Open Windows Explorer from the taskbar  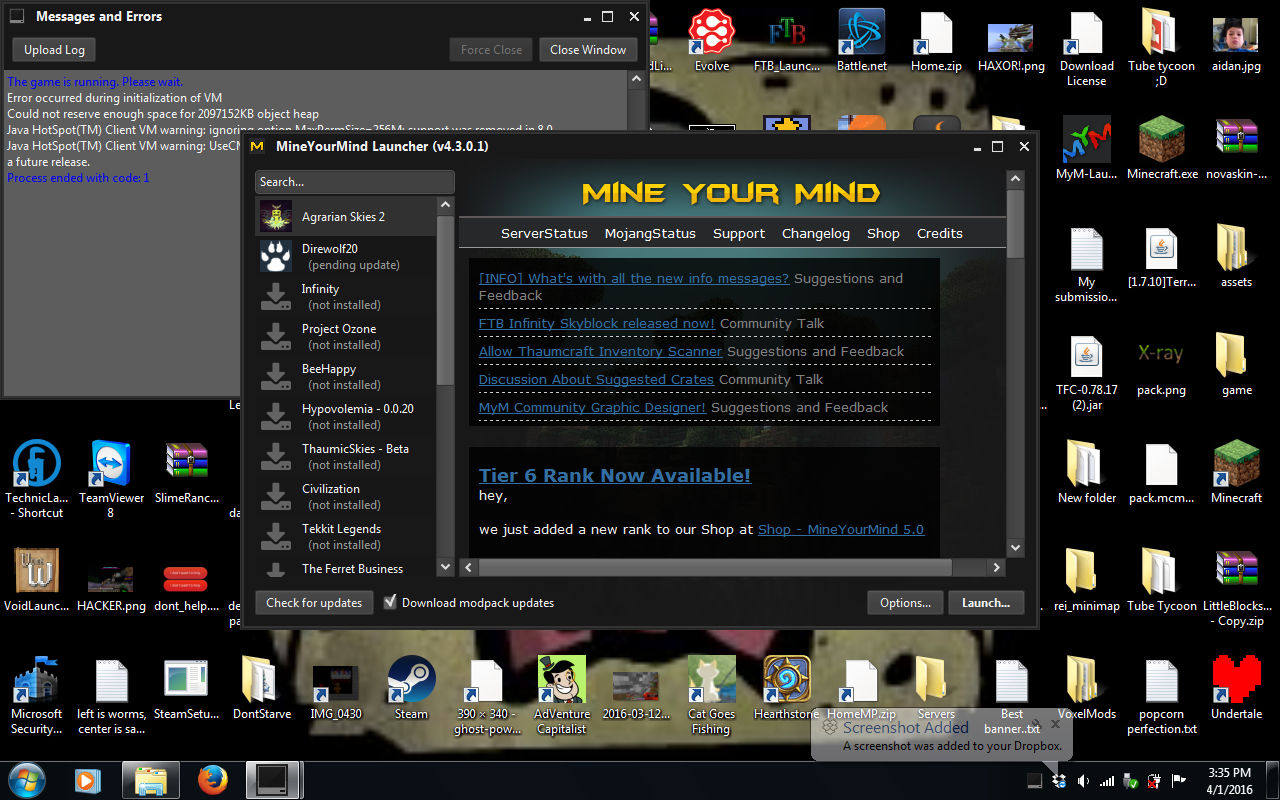(150, 780)
